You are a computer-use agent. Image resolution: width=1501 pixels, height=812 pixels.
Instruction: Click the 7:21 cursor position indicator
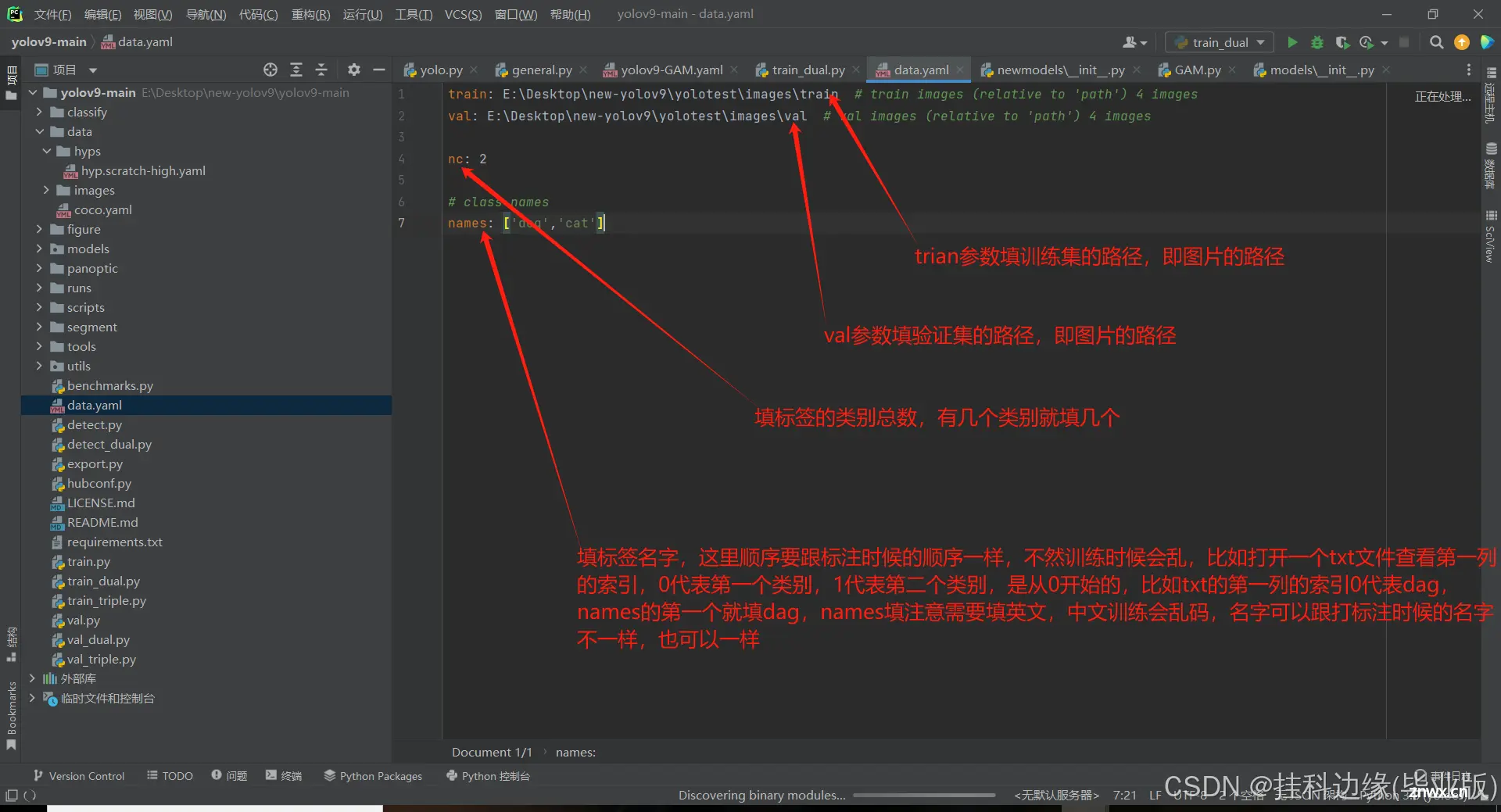1124,796
